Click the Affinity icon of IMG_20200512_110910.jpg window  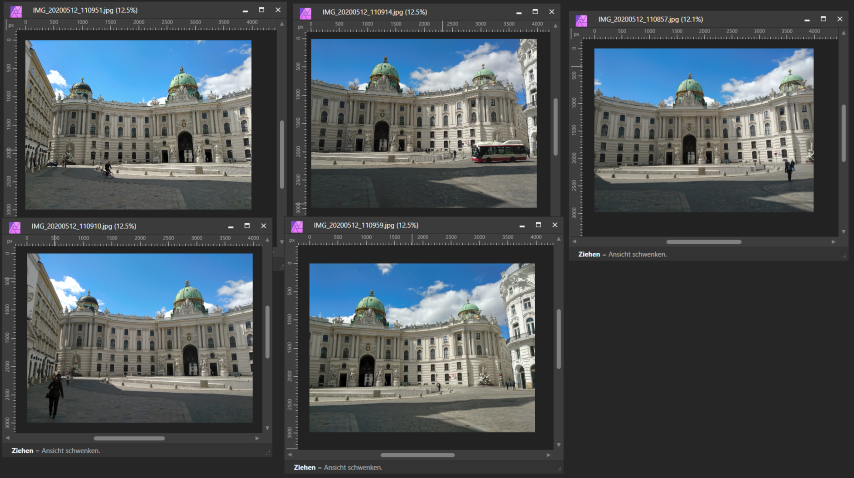click(x=15, y=227)
